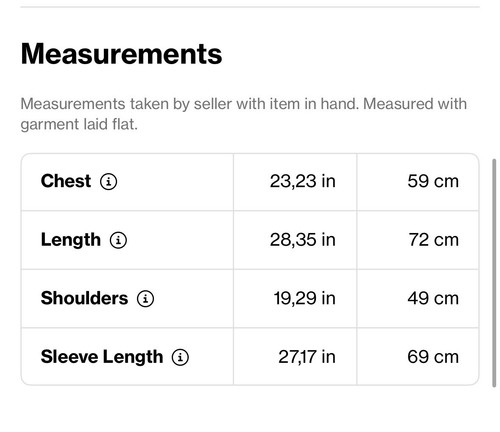Click the horizontal divider above Measurements

[x=250, y=7]
